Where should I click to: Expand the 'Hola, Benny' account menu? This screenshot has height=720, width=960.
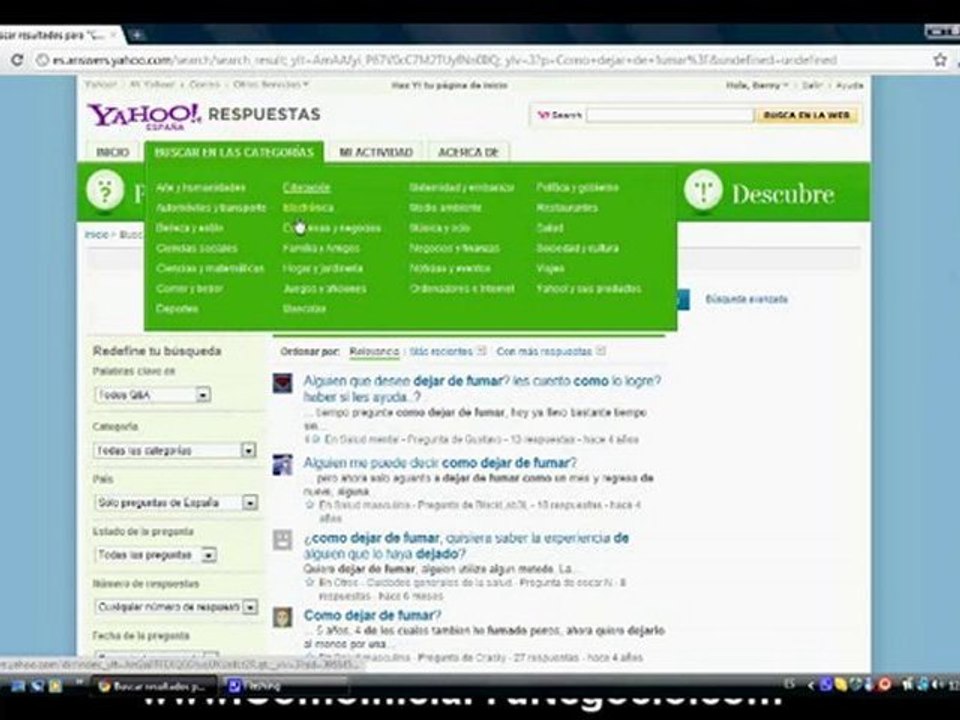pos(757,86)
